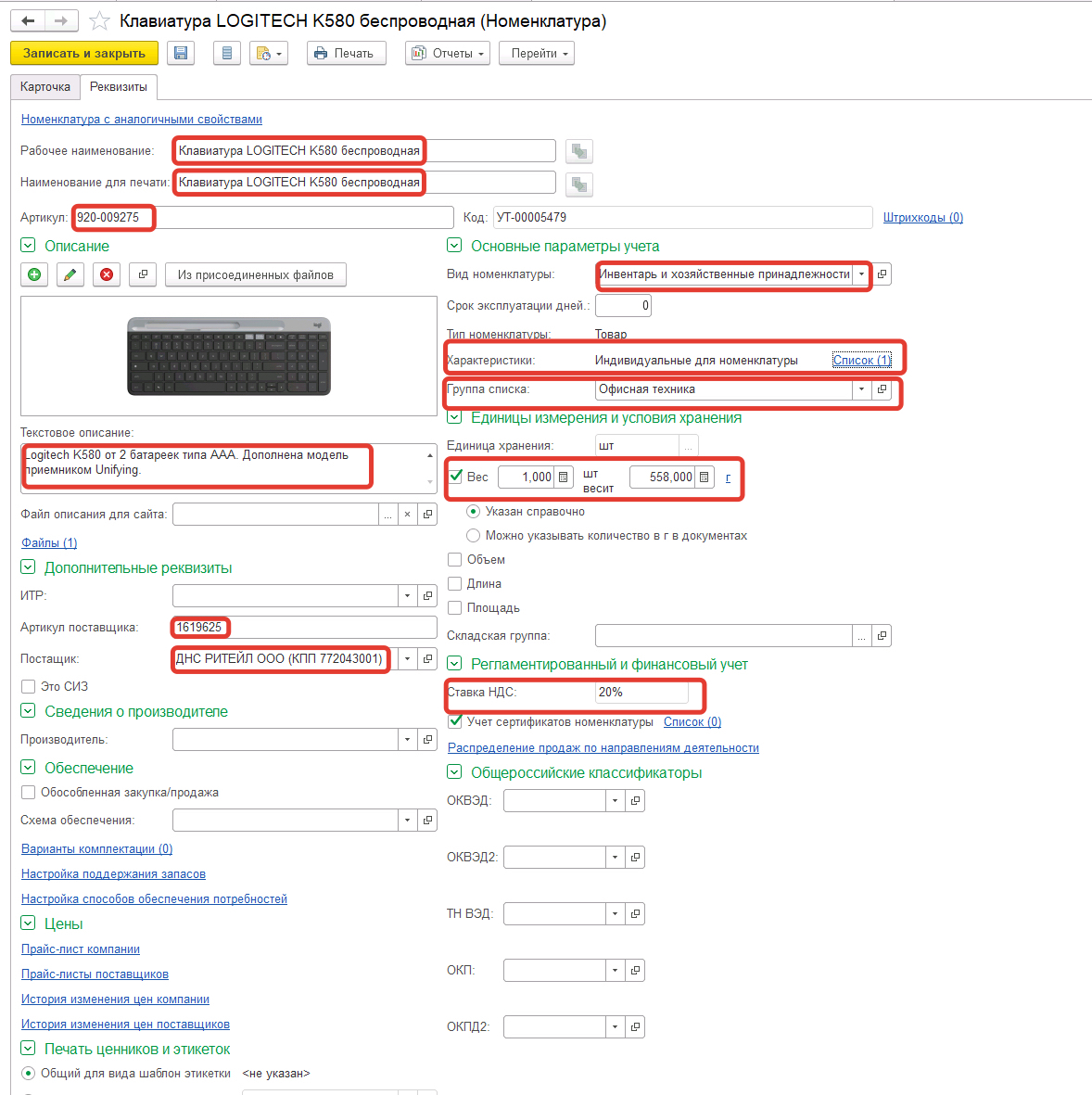Delete the description image with red cross icon
The height and width of the screenshot is (1095, 1092).
pos(107,274)
